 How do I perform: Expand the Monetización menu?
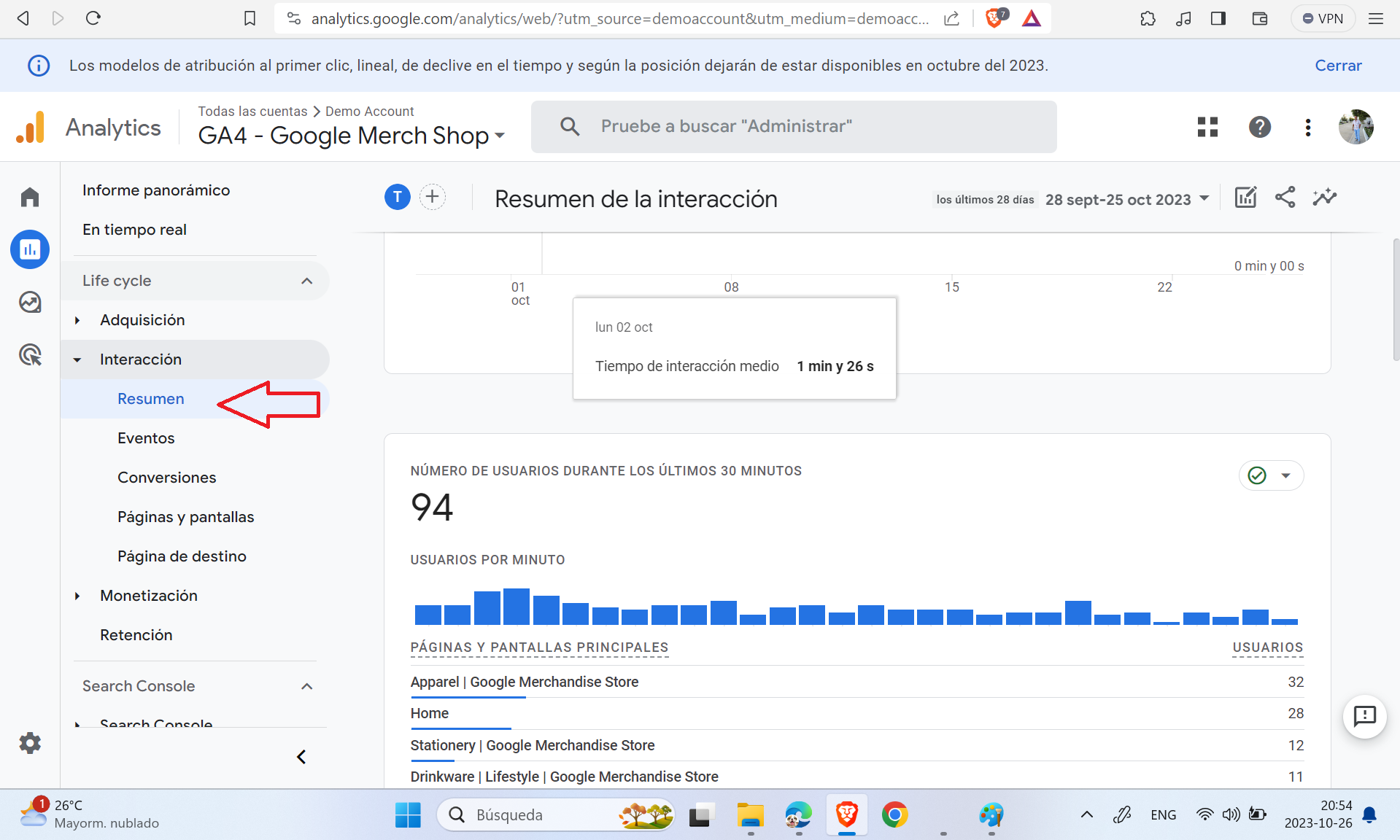(x=77, y=596)
